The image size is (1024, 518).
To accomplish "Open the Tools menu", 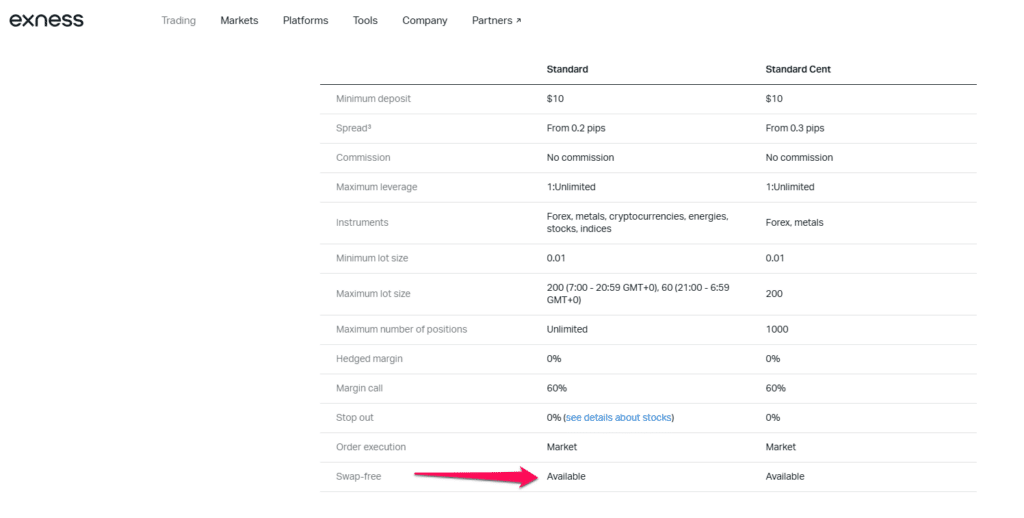I will pyautogui.click(x=365, y=20).
